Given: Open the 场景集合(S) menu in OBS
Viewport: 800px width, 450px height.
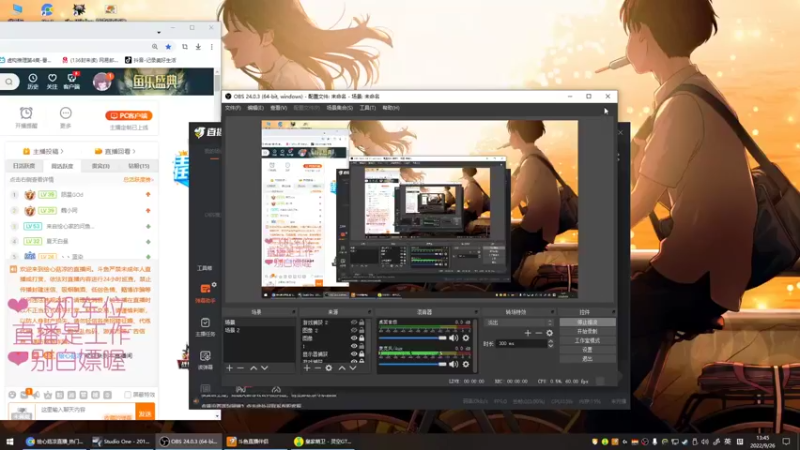Looking at the screenshot, I should pos(339,108).
